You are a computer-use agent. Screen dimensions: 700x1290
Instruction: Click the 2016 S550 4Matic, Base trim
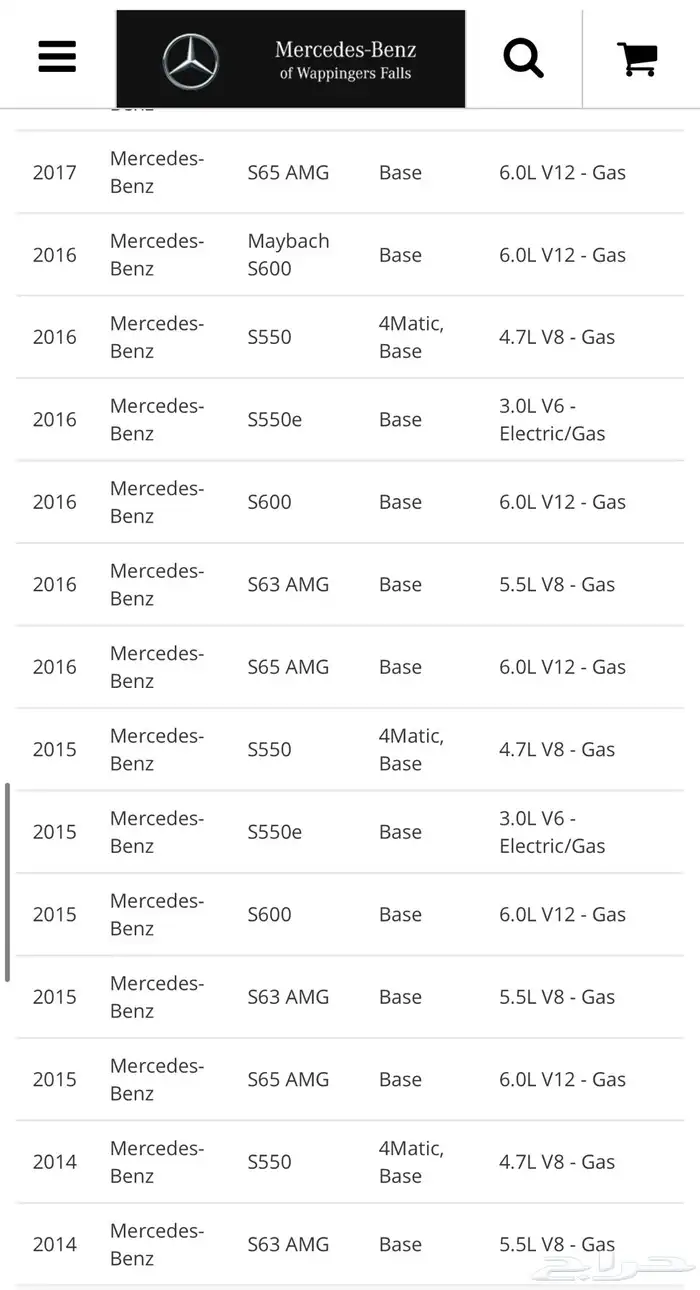point(411,337)
